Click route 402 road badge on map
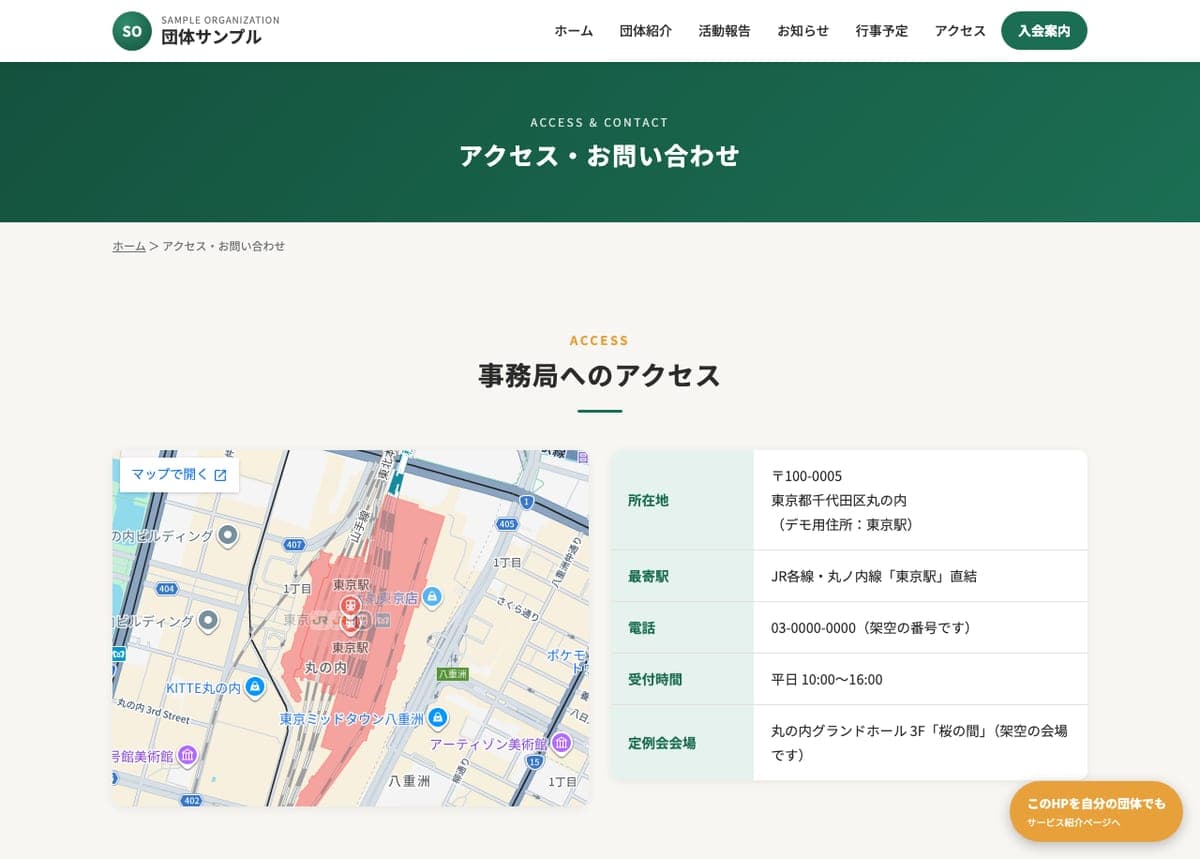 click(x=192, y=800)
